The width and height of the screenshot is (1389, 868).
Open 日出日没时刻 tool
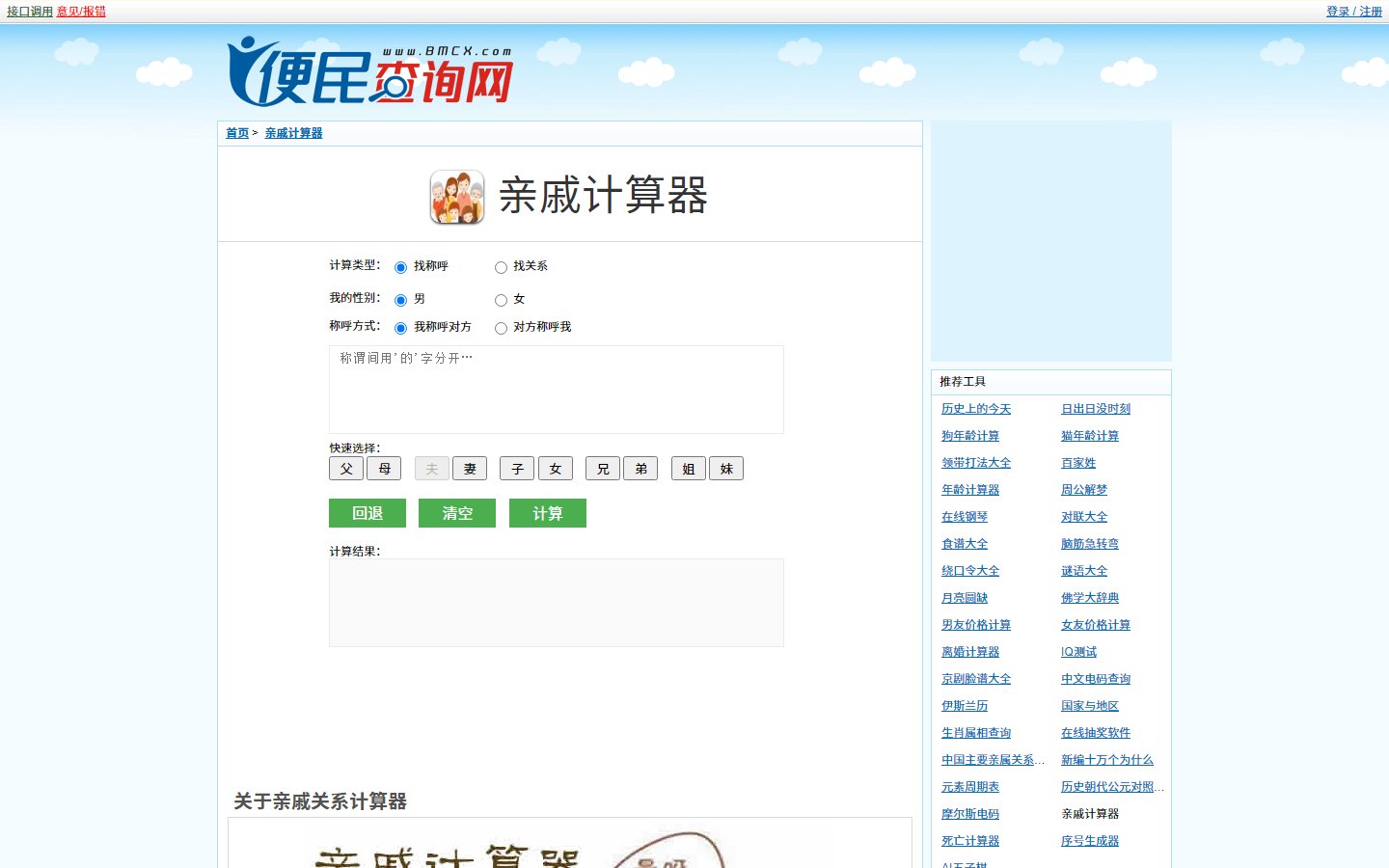point(1096,409)
